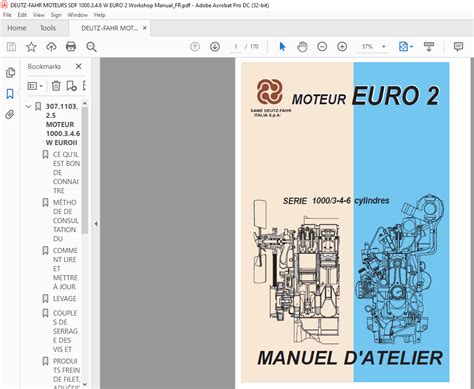
Task: Go to previous page arrow
Action: pyautogui.click(x=195, y=47)
